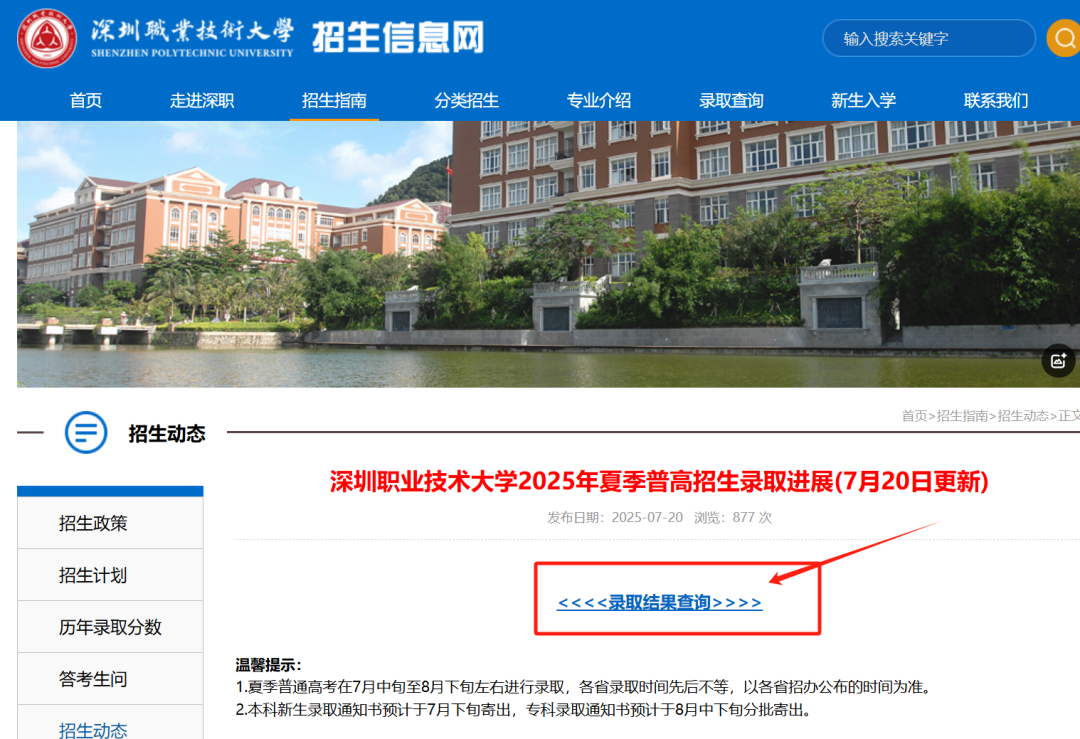This screenshot has width=1080, height=739.
Task: Open the 招生动态 sidebar link
Action: [110, 723]
